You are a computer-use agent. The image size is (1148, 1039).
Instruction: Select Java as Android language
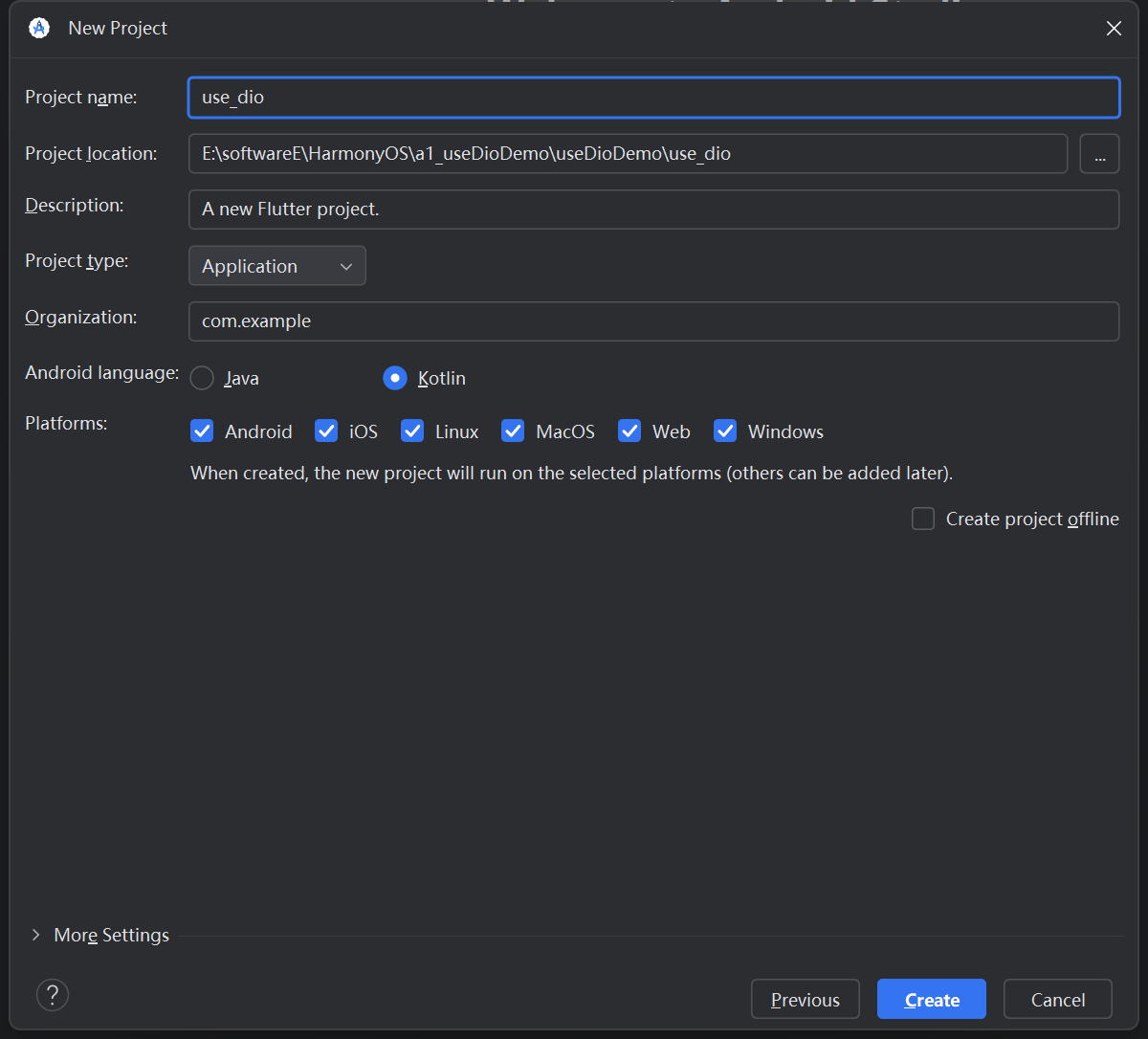202,378
